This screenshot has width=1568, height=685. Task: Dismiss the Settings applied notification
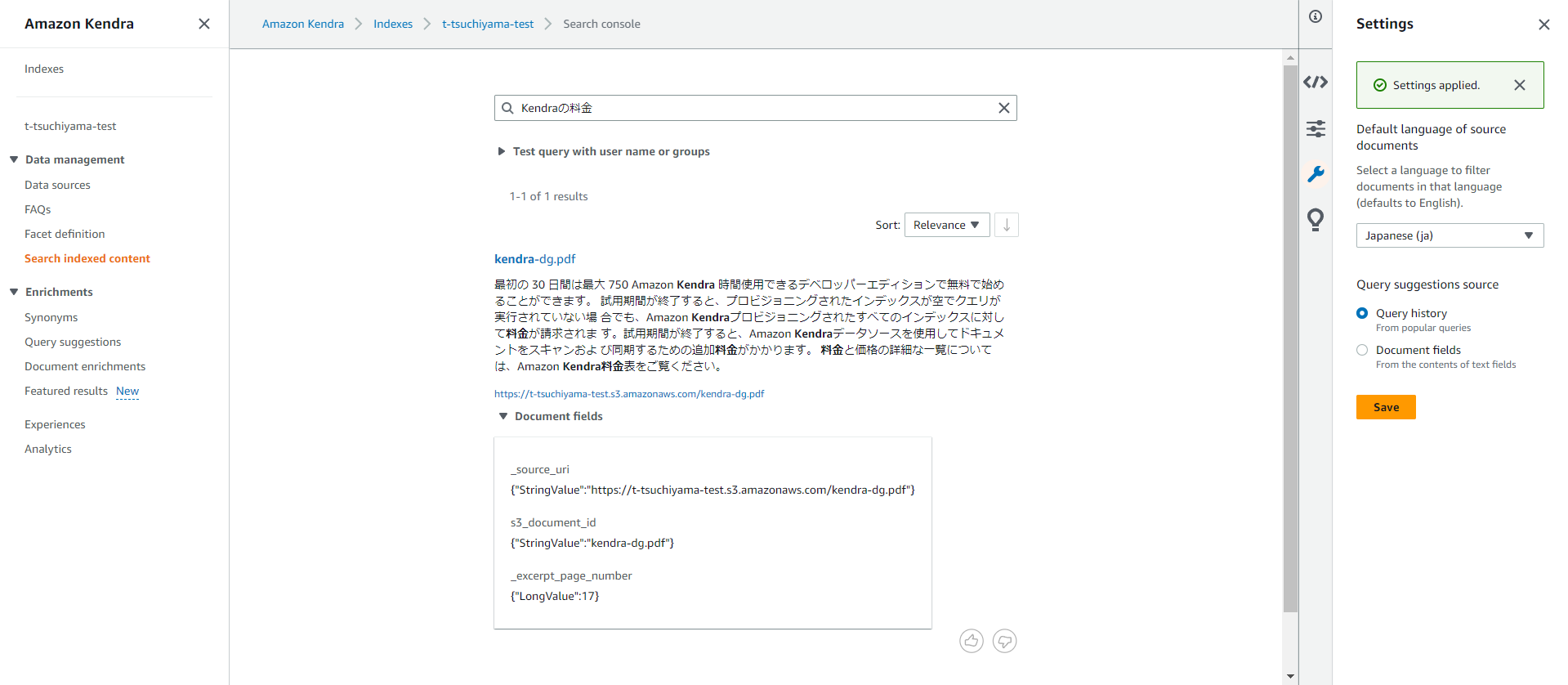(1519, 85)
